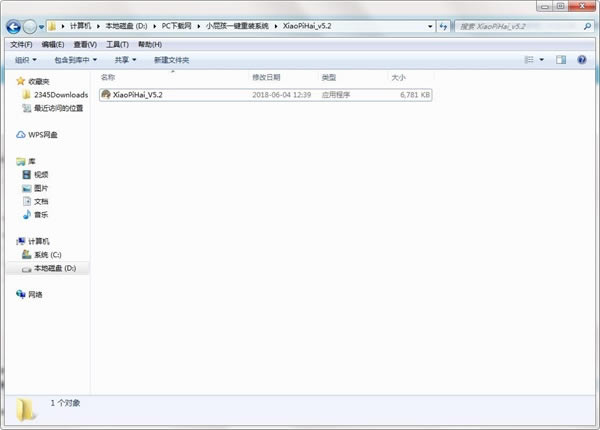Click the network icon beside 网络
This screenshot has width=600, height=430.
point(21,294)
